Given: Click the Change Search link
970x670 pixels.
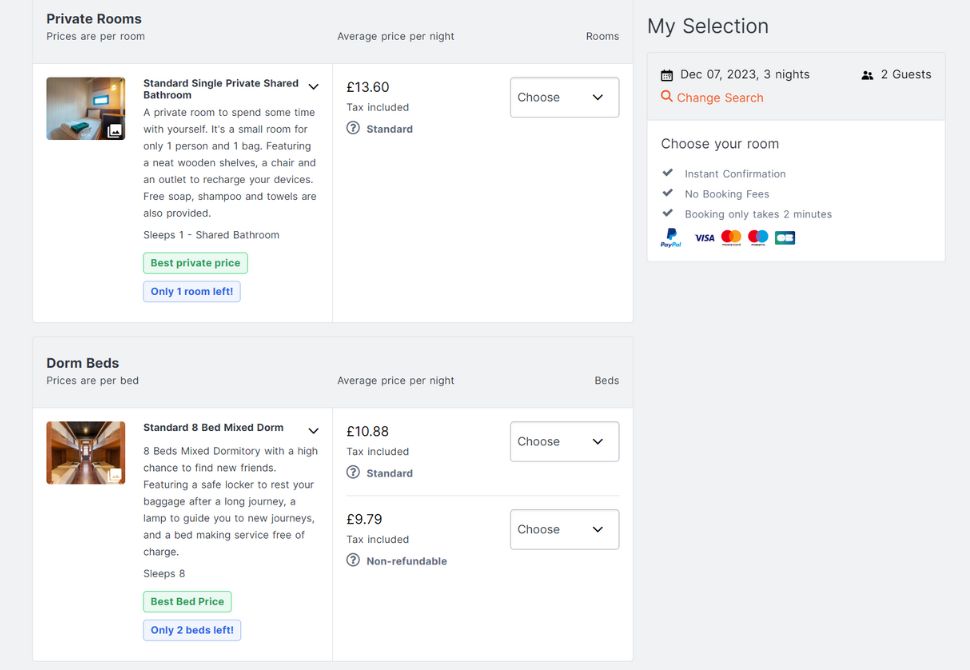Looking at the screenshot, I should tap(719, 98).
